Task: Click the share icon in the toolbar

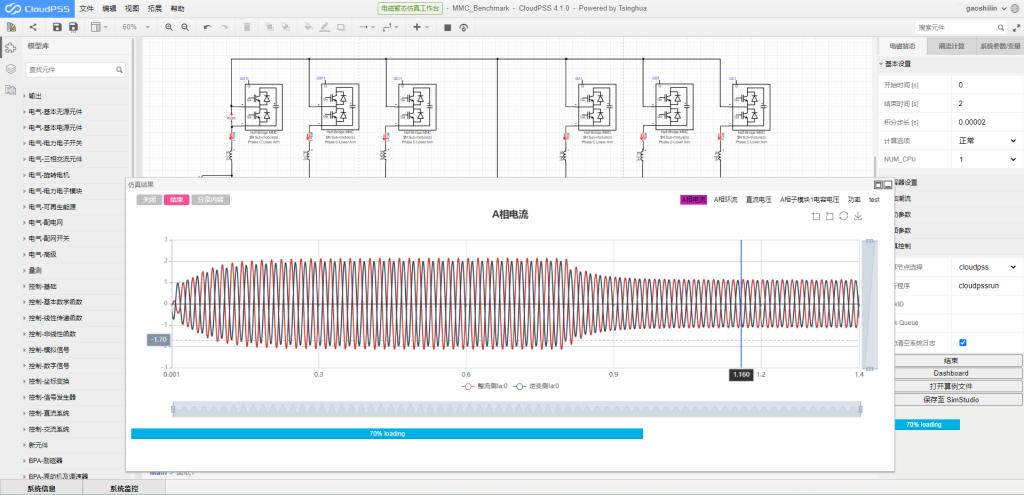Action: [33, 27]
